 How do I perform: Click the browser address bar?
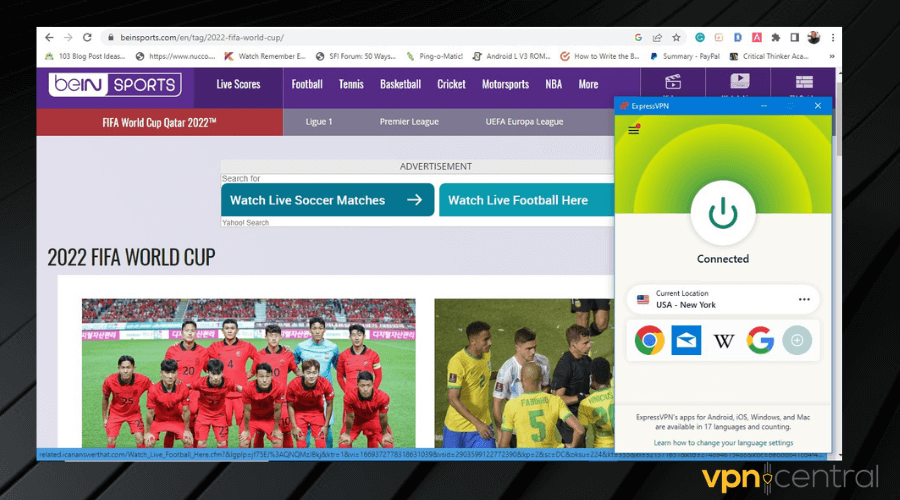click(x=350, y=37)
